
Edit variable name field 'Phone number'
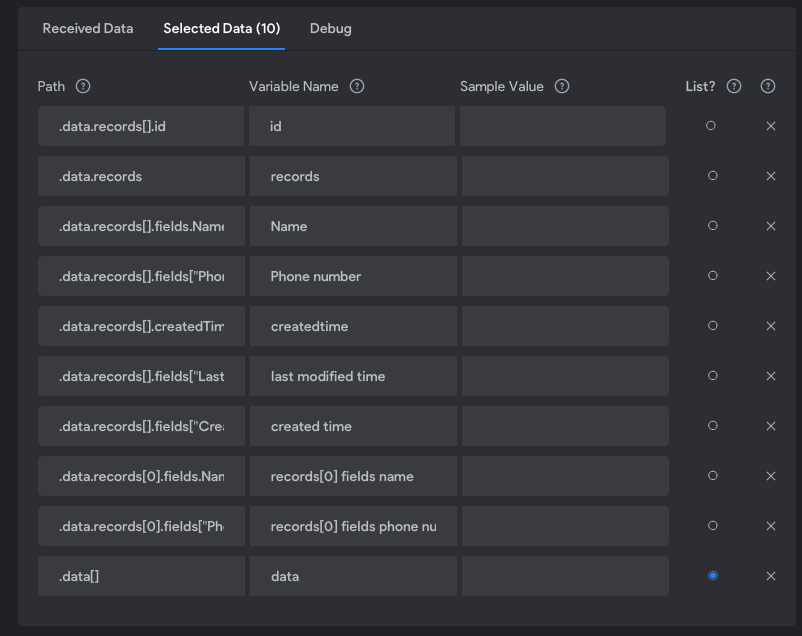click(x=353, y=276)
